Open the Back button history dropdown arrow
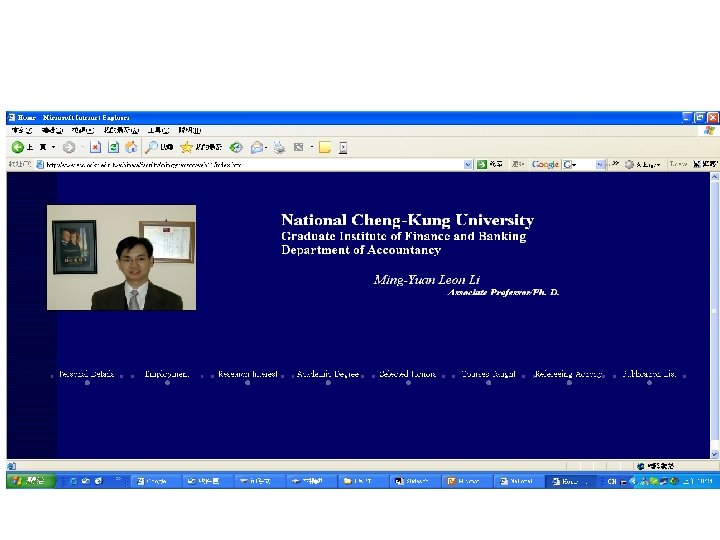This screenshot has width=720, height=540. (53, 147)
